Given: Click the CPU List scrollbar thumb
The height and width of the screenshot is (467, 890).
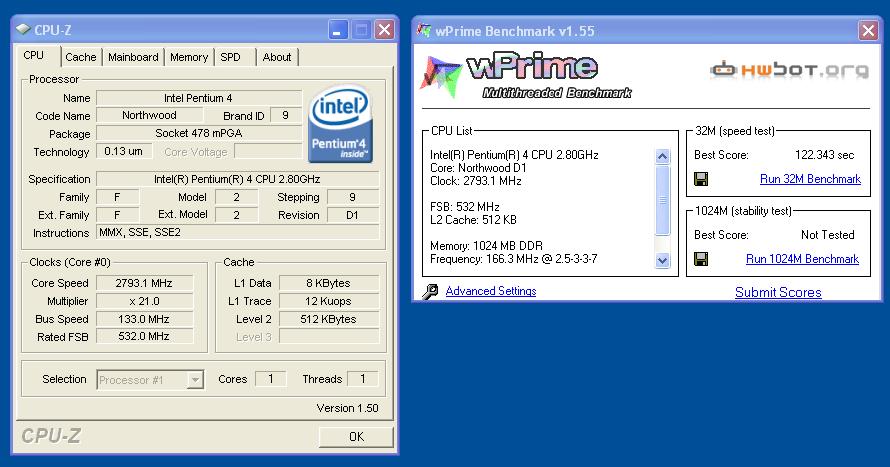Looking at the screenshot, I should click(x=662, y=200).
